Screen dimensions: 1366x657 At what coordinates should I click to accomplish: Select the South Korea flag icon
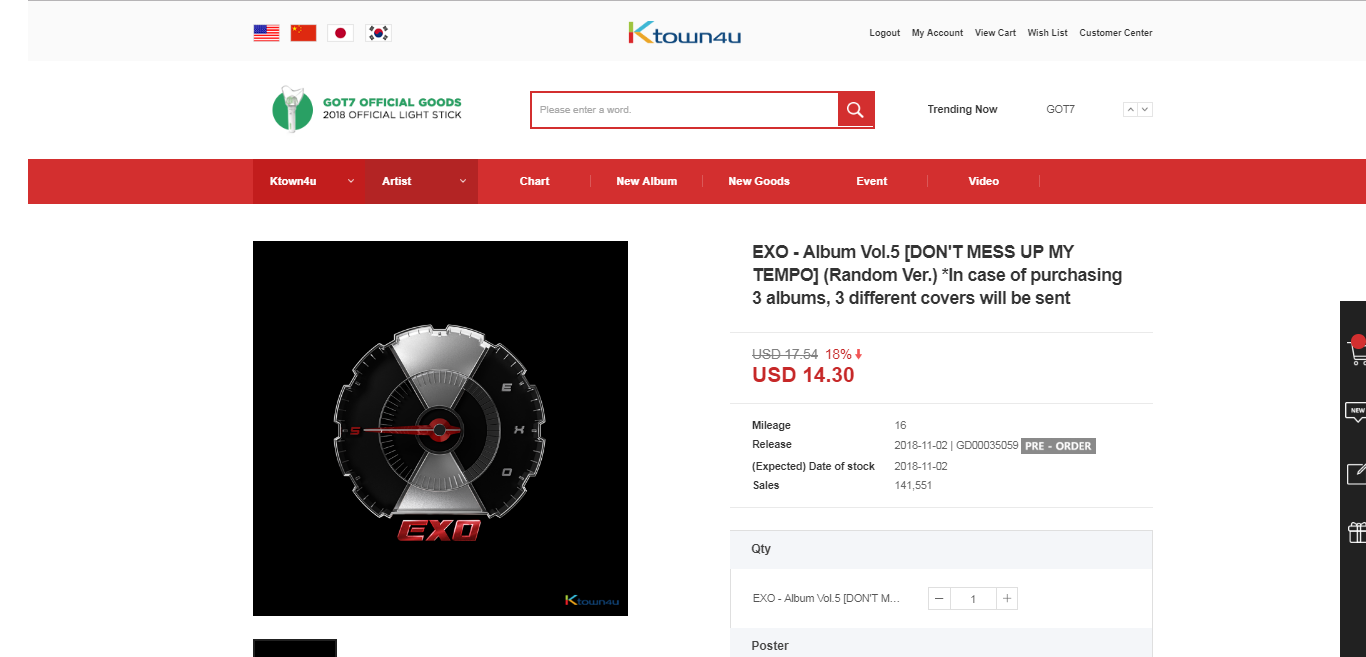tap(378, 33)
